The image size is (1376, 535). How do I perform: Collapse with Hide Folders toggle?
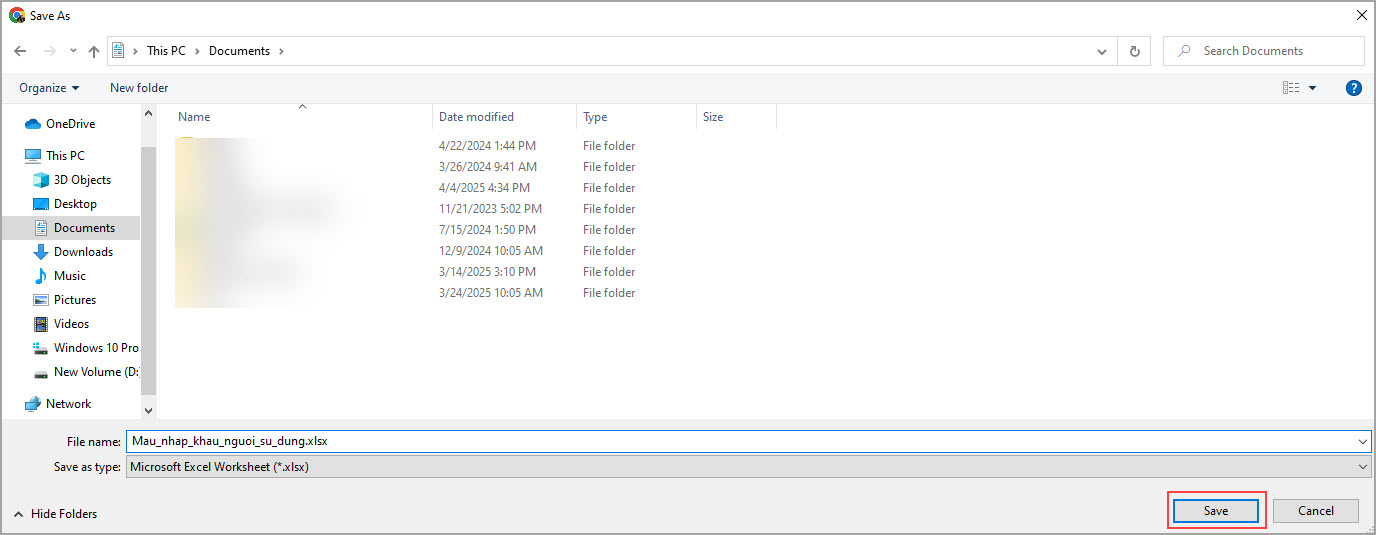tap(56, 514)
